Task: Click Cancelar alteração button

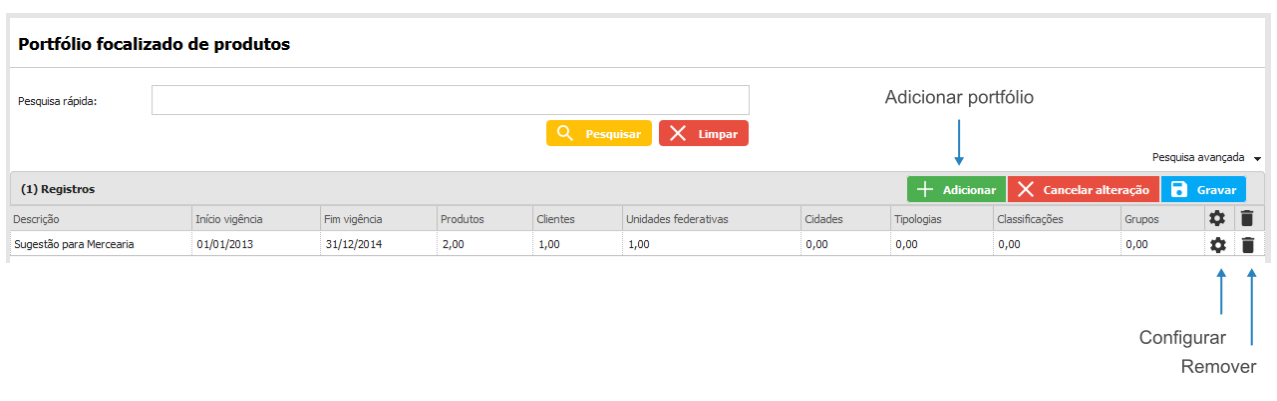Action: [x=1083, y=189]
